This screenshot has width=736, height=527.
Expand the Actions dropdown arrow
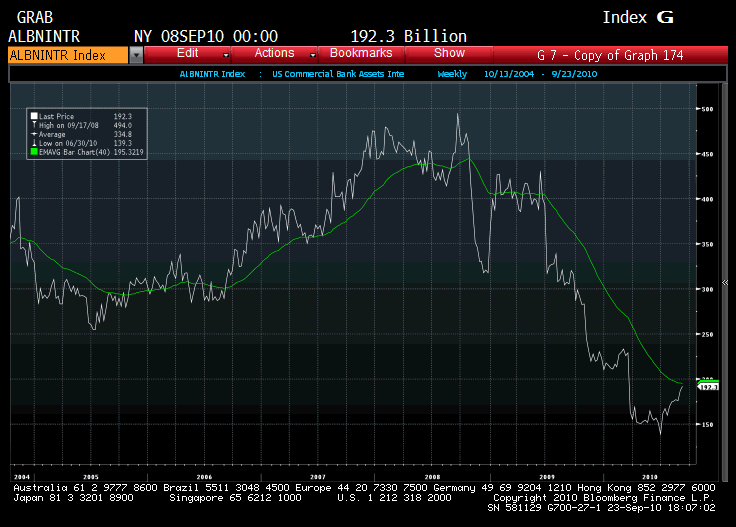[x=313, y=55]
